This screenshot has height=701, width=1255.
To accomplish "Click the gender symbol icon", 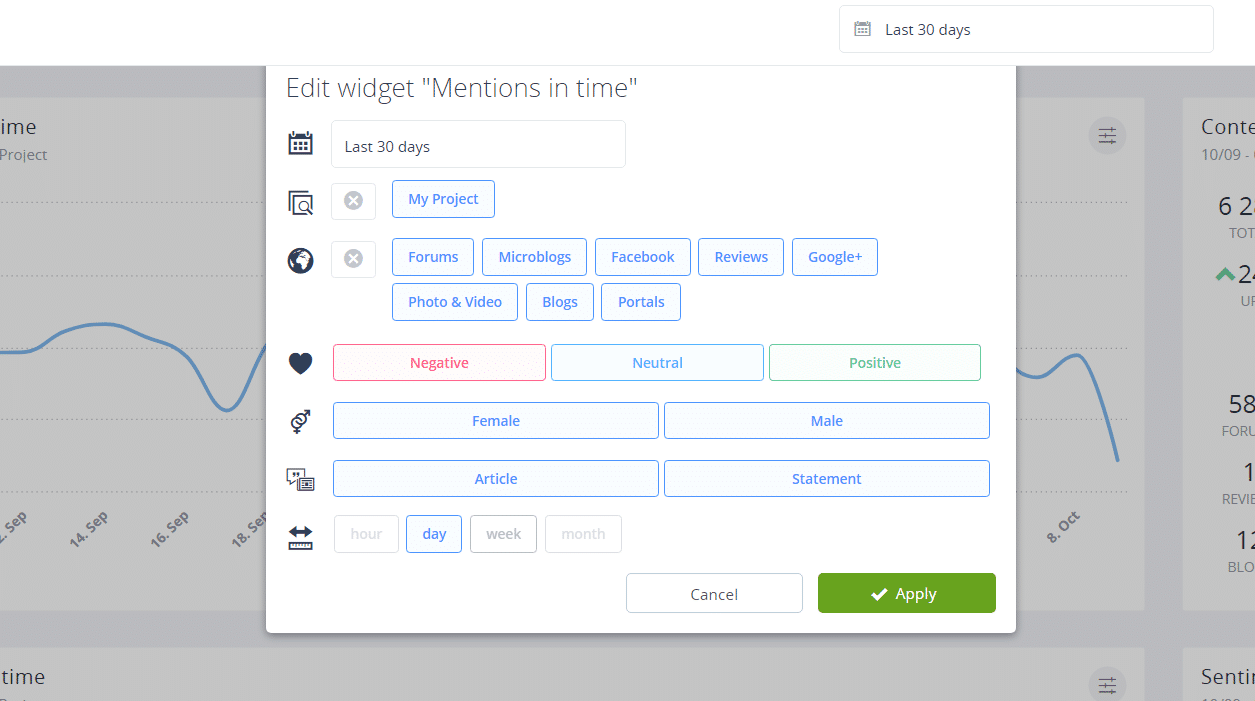I will [300, 422].
